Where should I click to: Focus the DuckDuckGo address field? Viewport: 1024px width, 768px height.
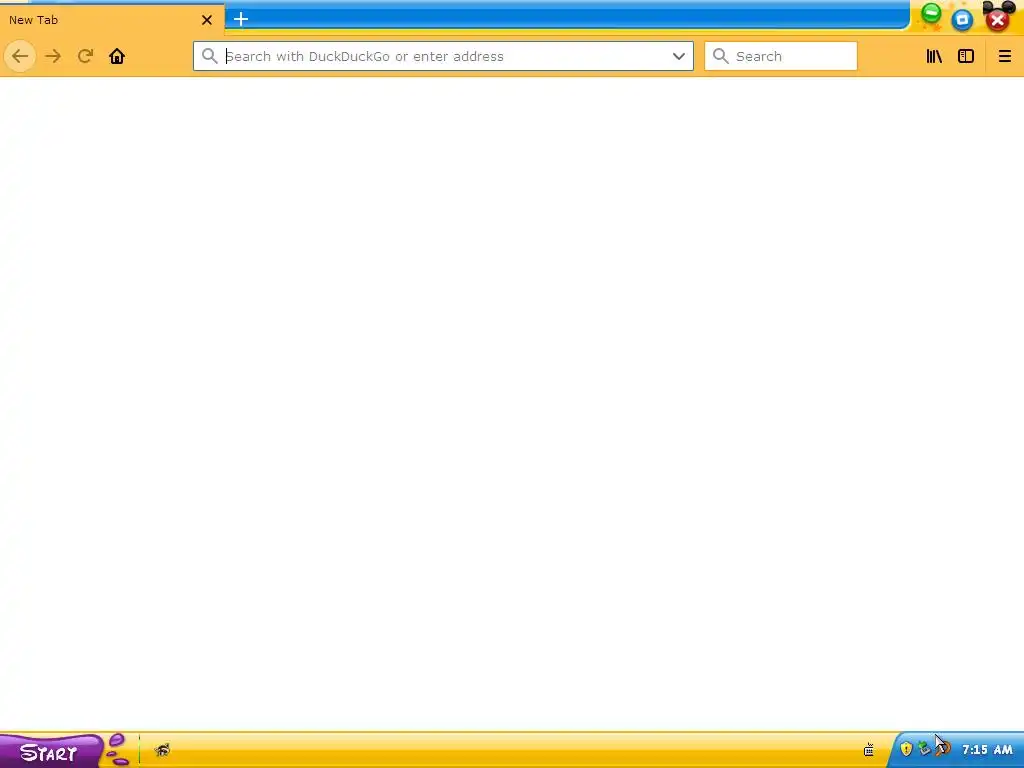pos(443,56)
